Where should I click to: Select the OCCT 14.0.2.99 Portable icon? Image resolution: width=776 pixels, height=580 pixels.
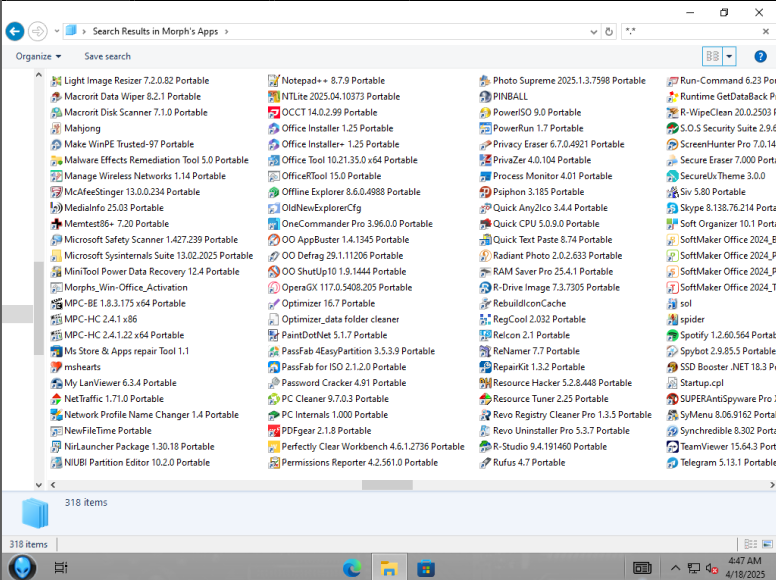pyautogui.click(x=274, y=112)
